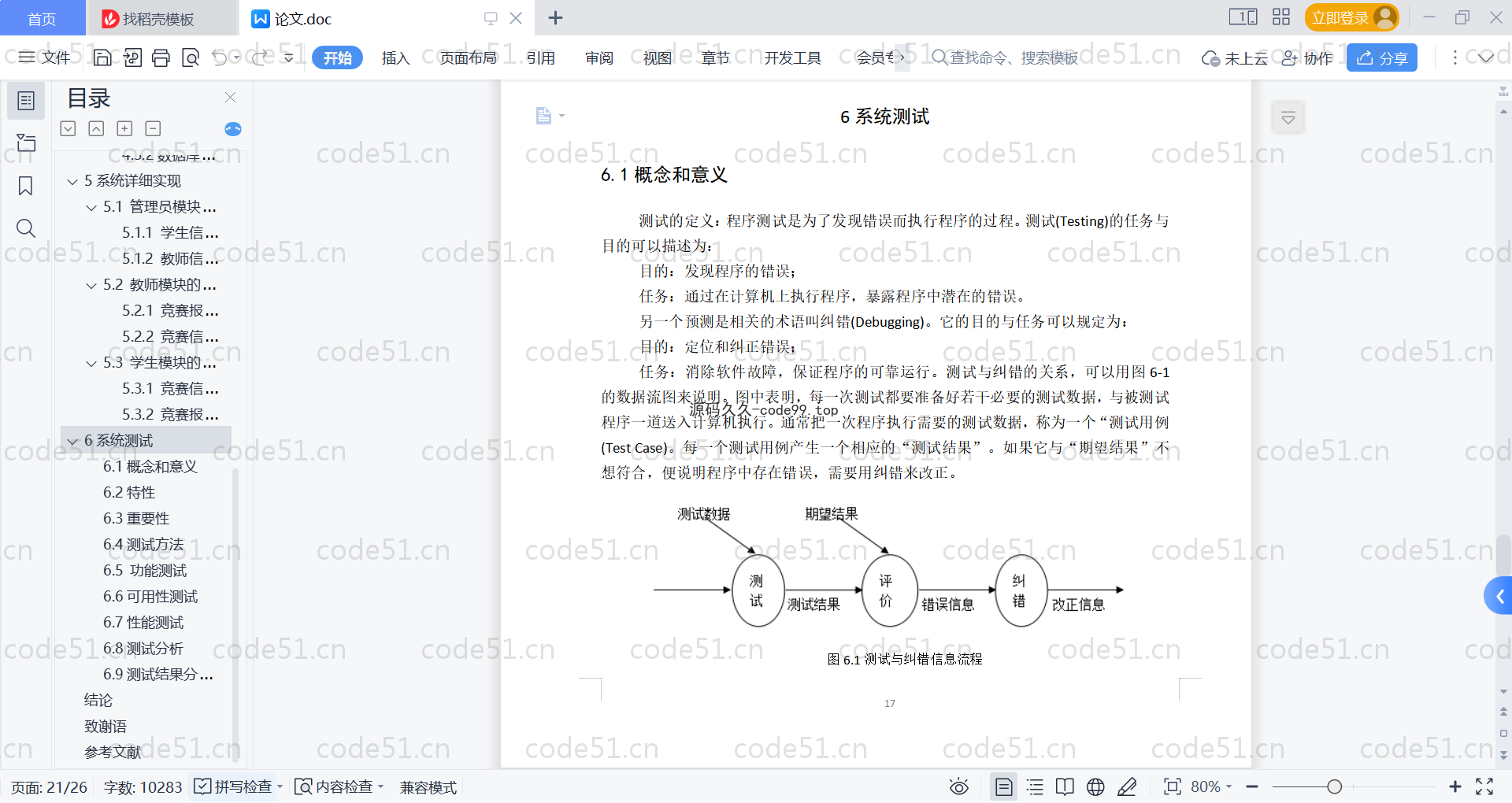Close the 目录 outline panel
The height and width of the screenshot is (803, 1512).
pos(231,98)
